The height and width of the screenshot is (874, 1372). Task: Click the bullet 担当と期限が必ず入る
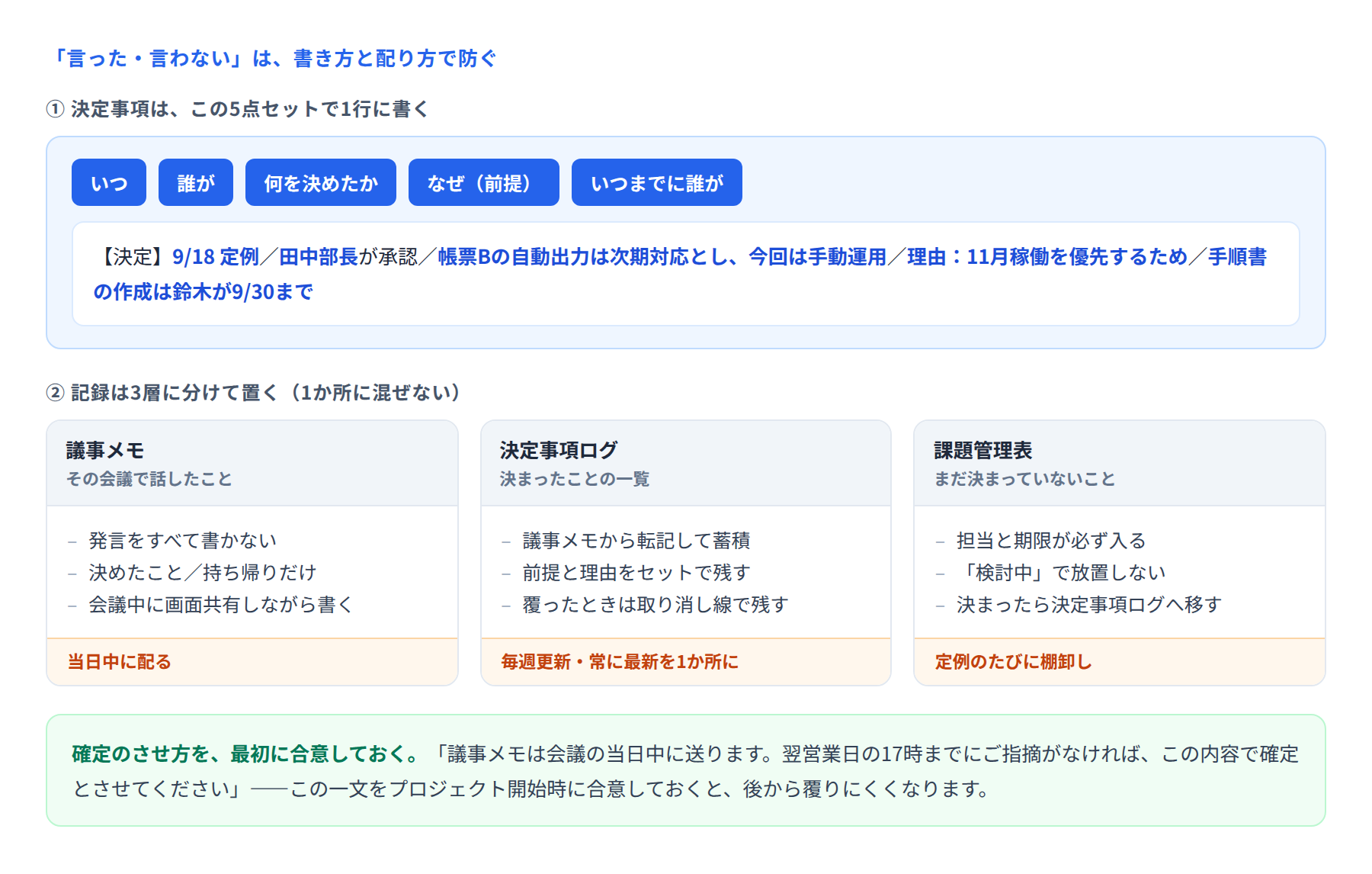pos(1051,541)
